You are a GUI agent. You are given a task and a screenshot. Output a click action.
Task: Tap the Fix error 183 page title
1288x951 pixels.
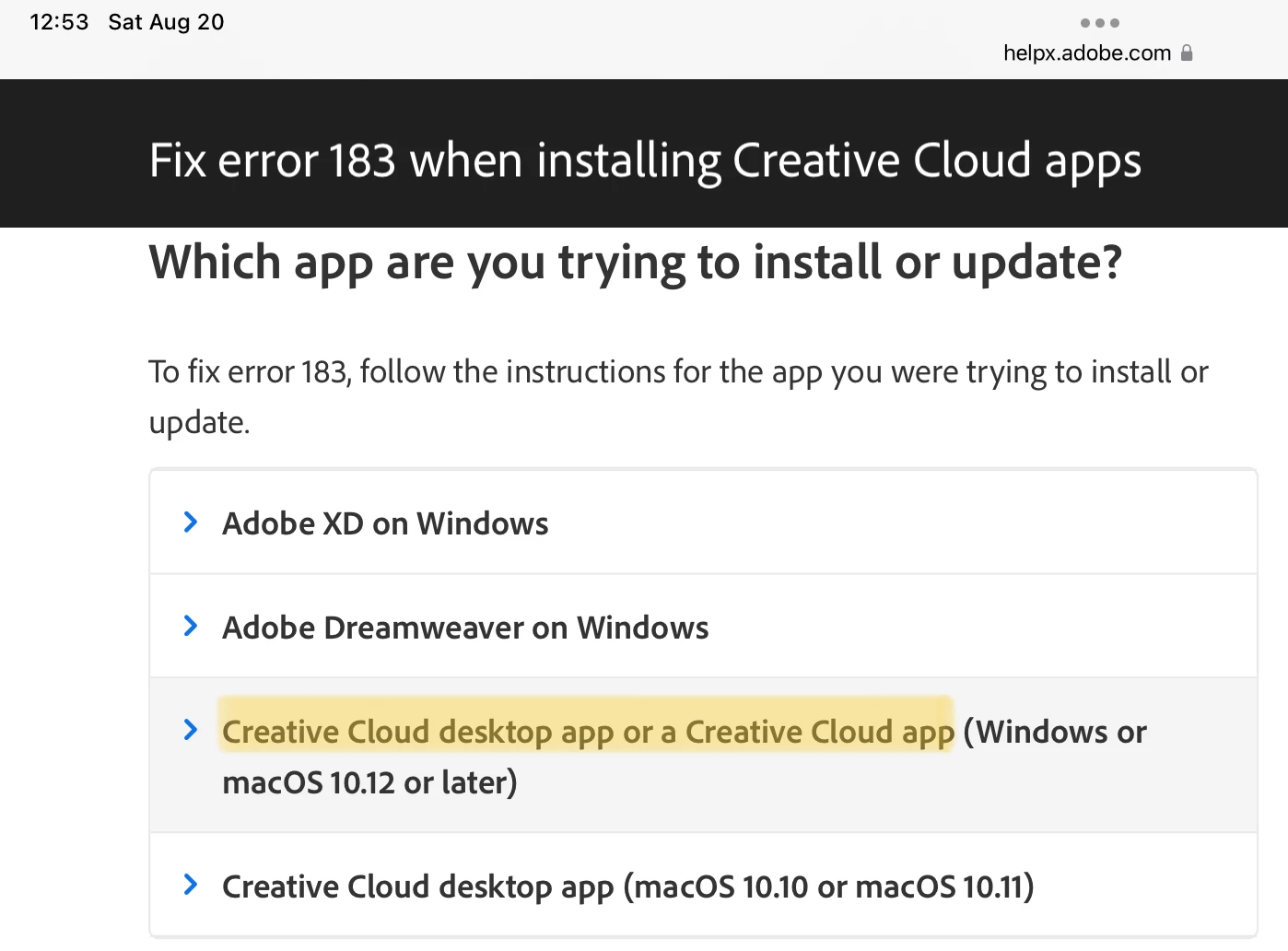point(645,160)
